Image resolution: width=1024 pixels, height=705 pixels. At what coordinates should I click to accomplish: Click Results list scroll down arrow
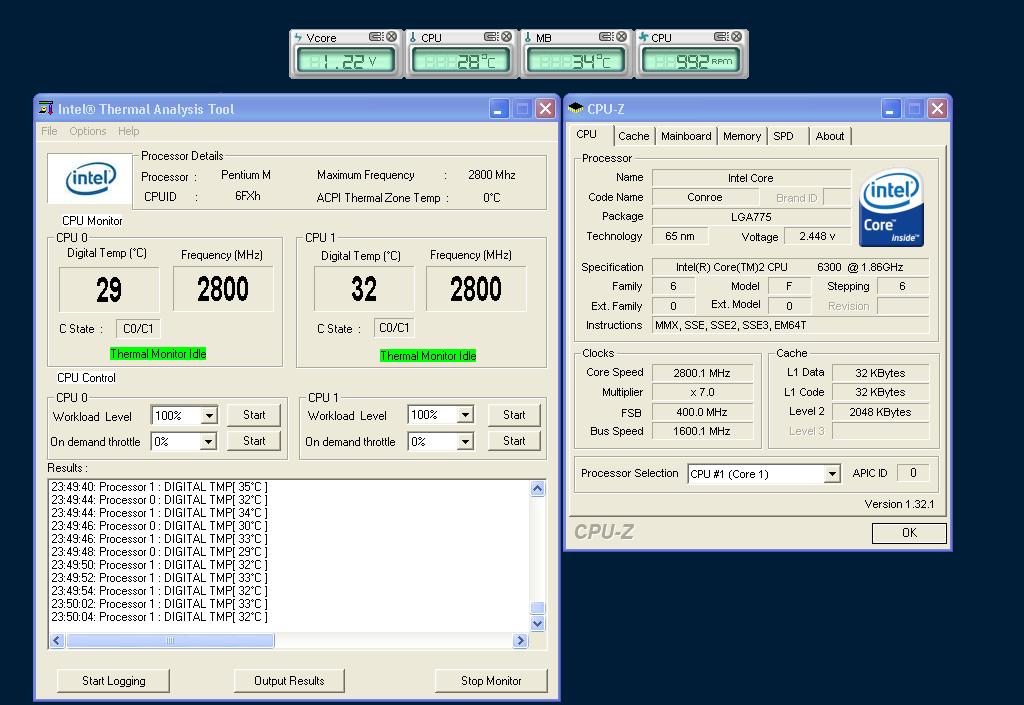[x=537, y=623]
